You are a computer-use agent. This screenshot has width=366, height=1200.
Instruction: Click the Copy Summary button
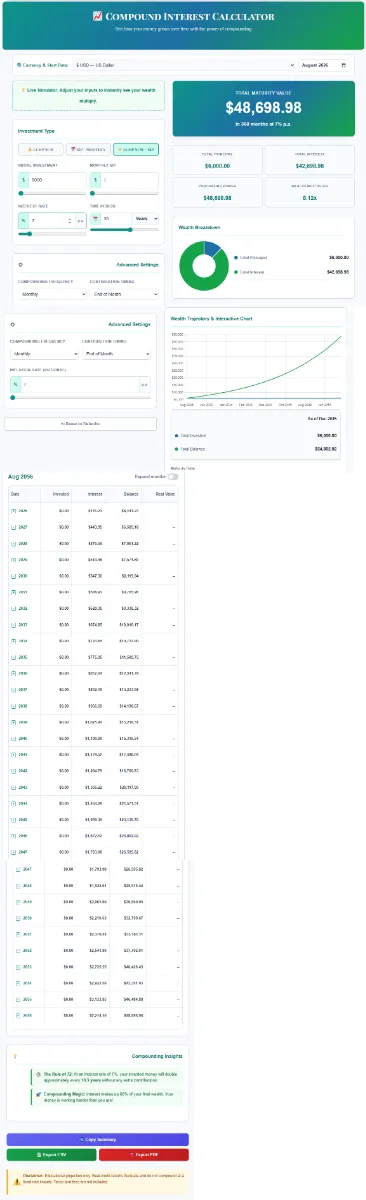pos(97,1139)
